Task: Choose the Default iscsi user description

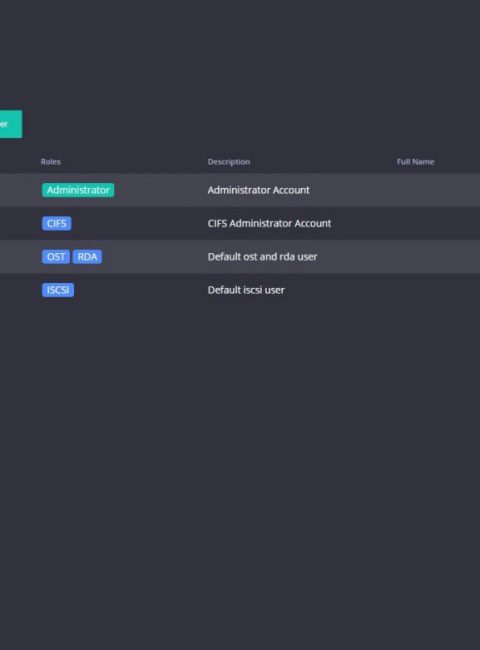Action: (246, 290)
